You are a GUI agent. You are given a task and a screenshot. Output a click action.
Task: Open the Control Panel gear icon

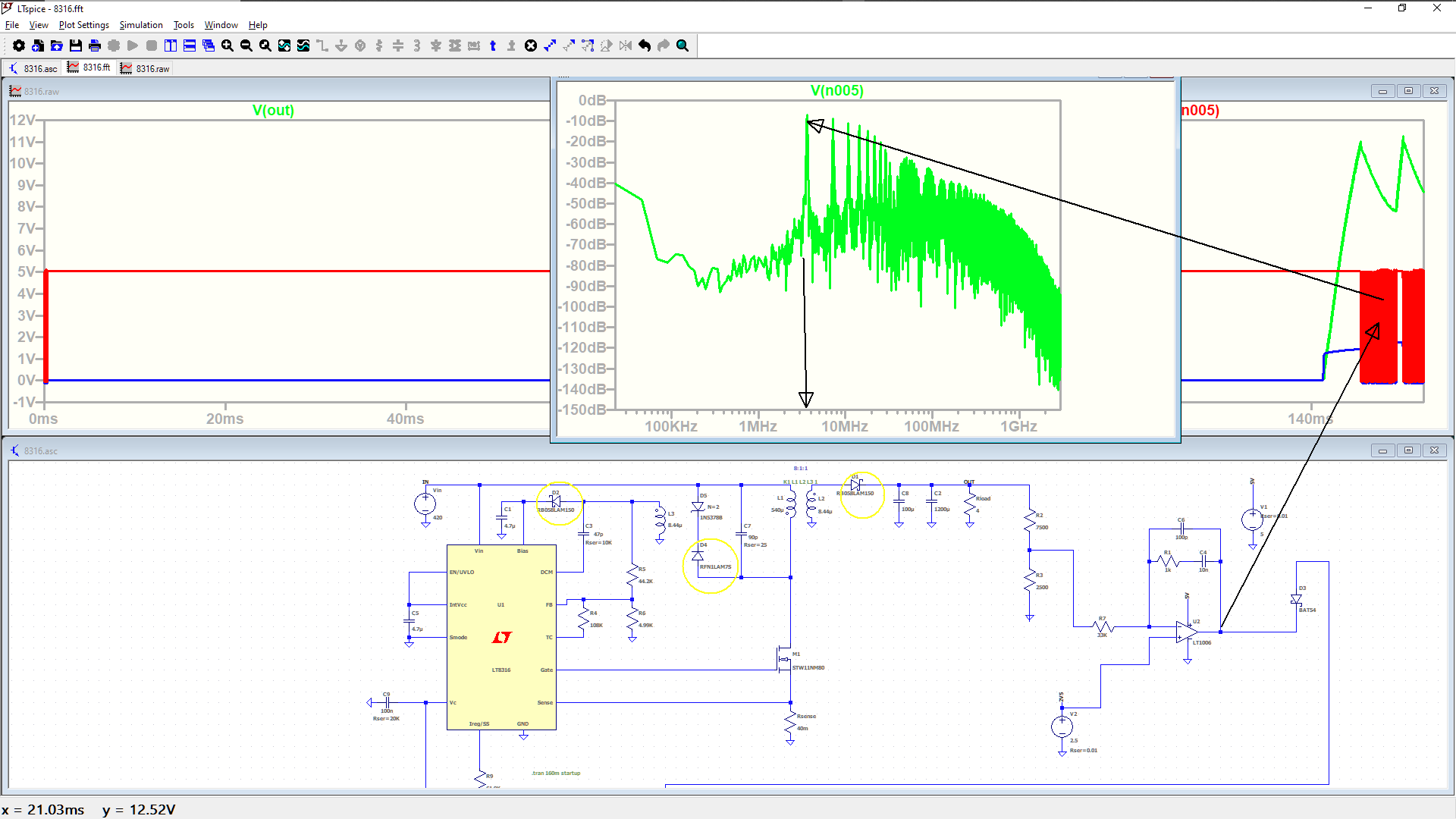(x=19, y=45)
